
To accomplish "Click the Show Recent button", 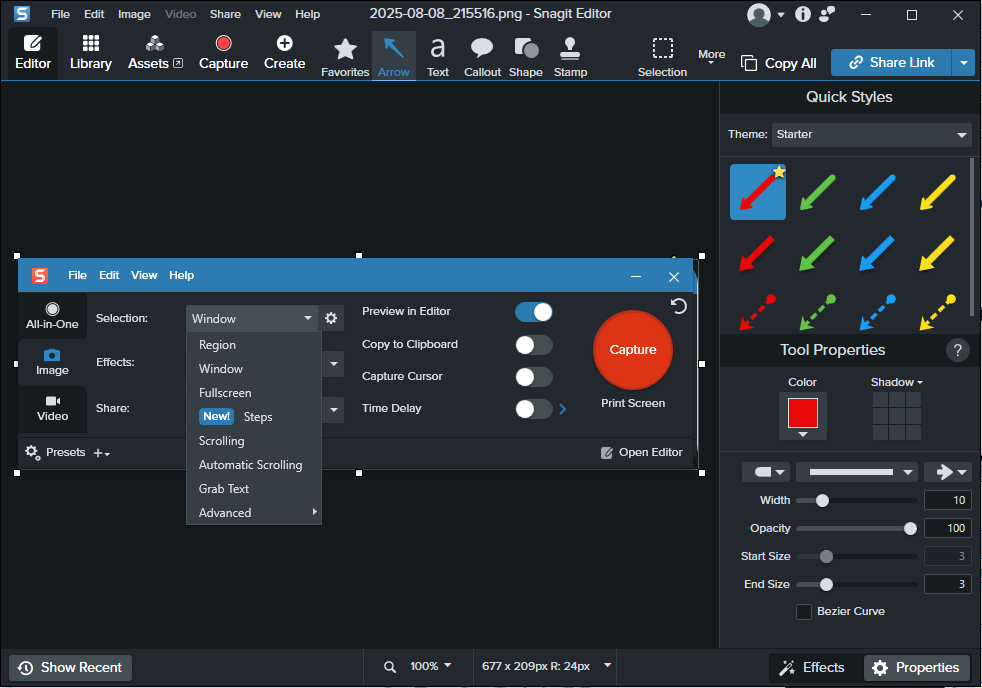I will coord(70,667).
